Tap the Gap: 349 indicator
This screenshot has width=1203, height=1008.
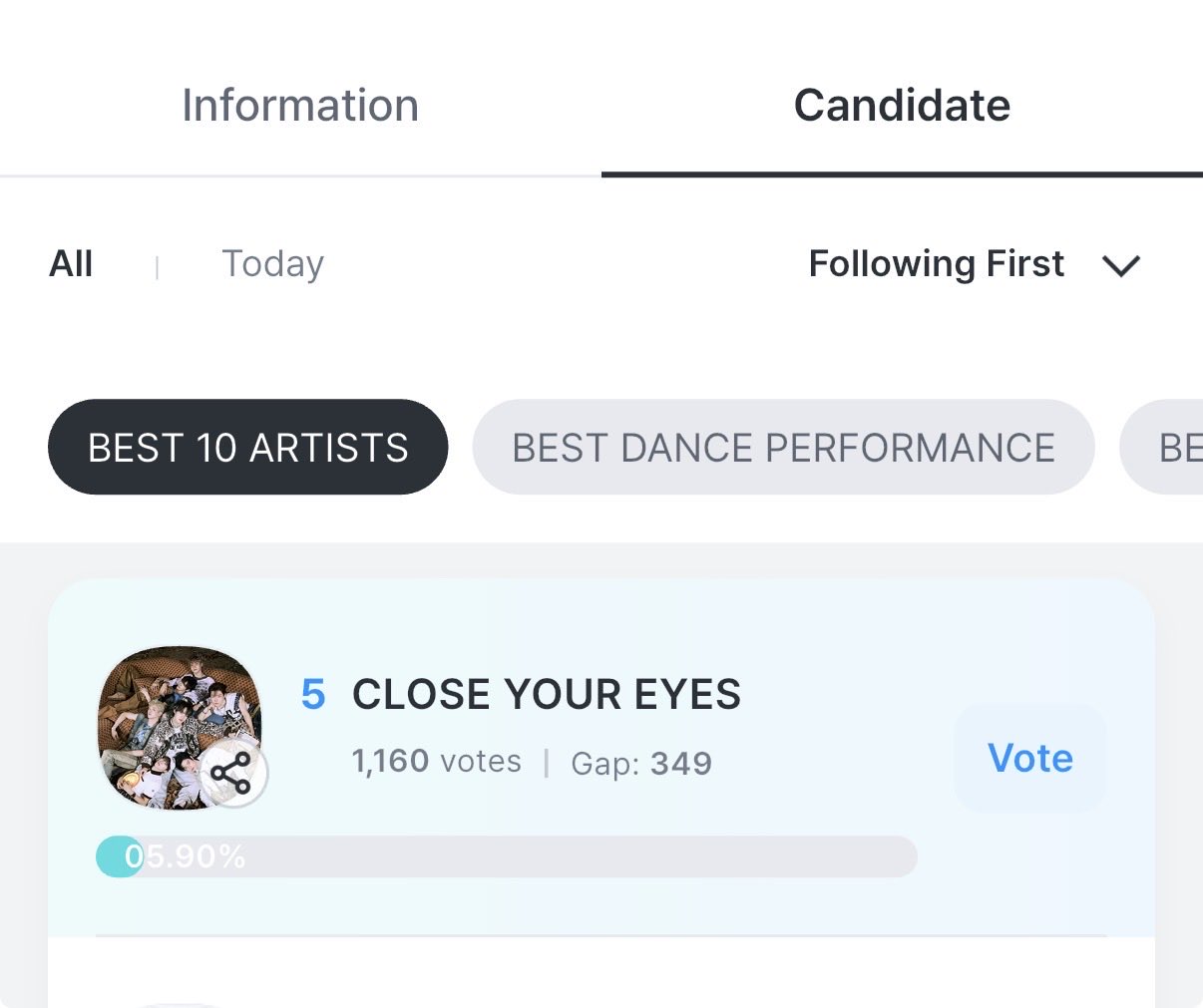640,764
